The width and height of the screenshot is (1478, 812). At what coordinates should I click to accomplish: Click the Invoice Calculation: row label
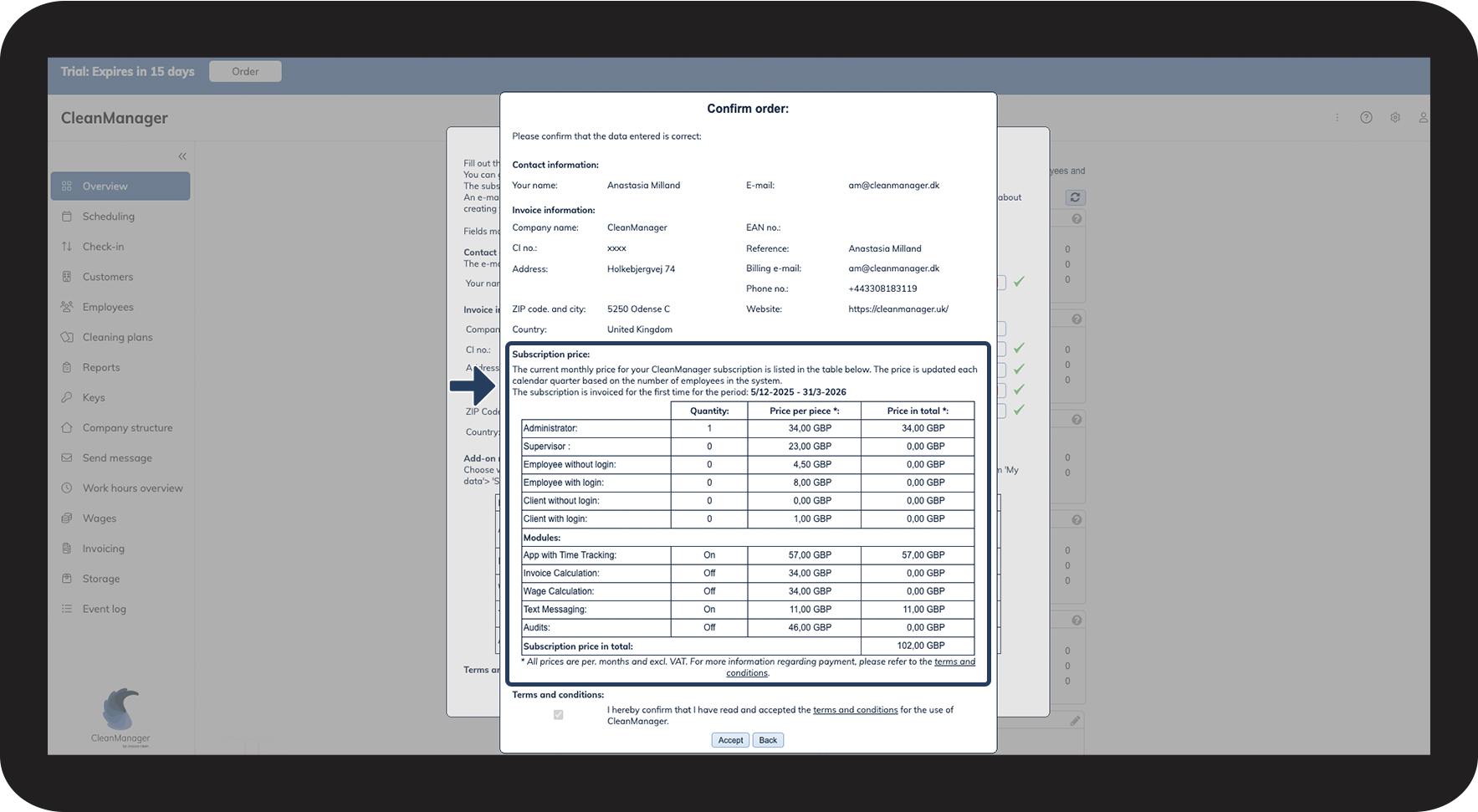point(560,574)
